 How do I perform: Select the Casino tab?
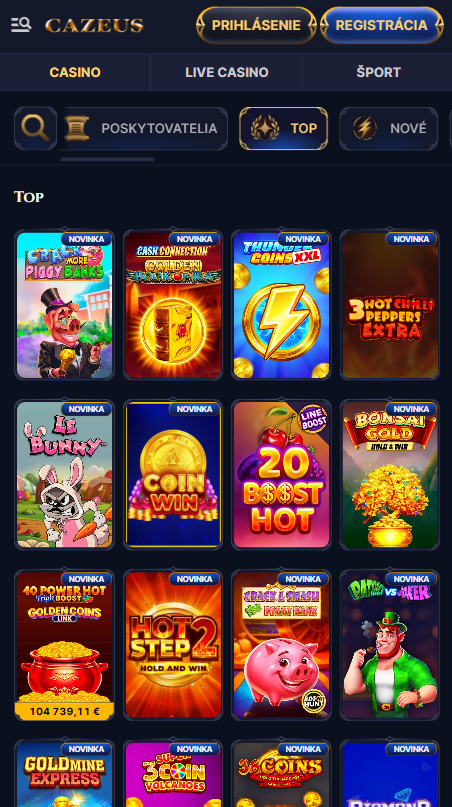point(75,72)
